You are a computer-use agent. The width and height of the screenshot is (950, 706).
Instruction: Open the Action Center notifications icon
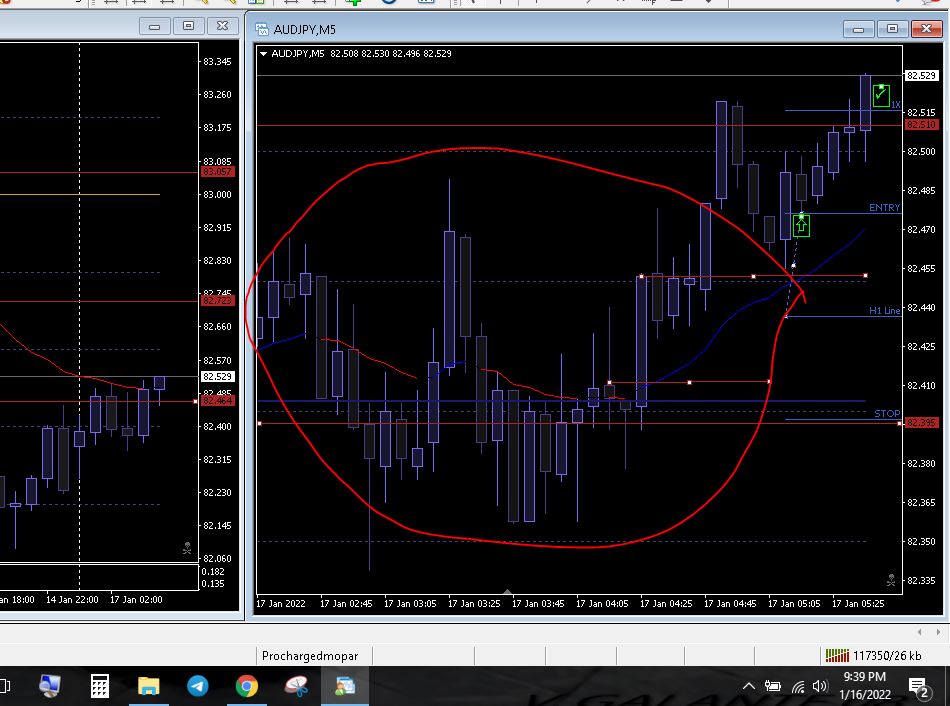919,687
